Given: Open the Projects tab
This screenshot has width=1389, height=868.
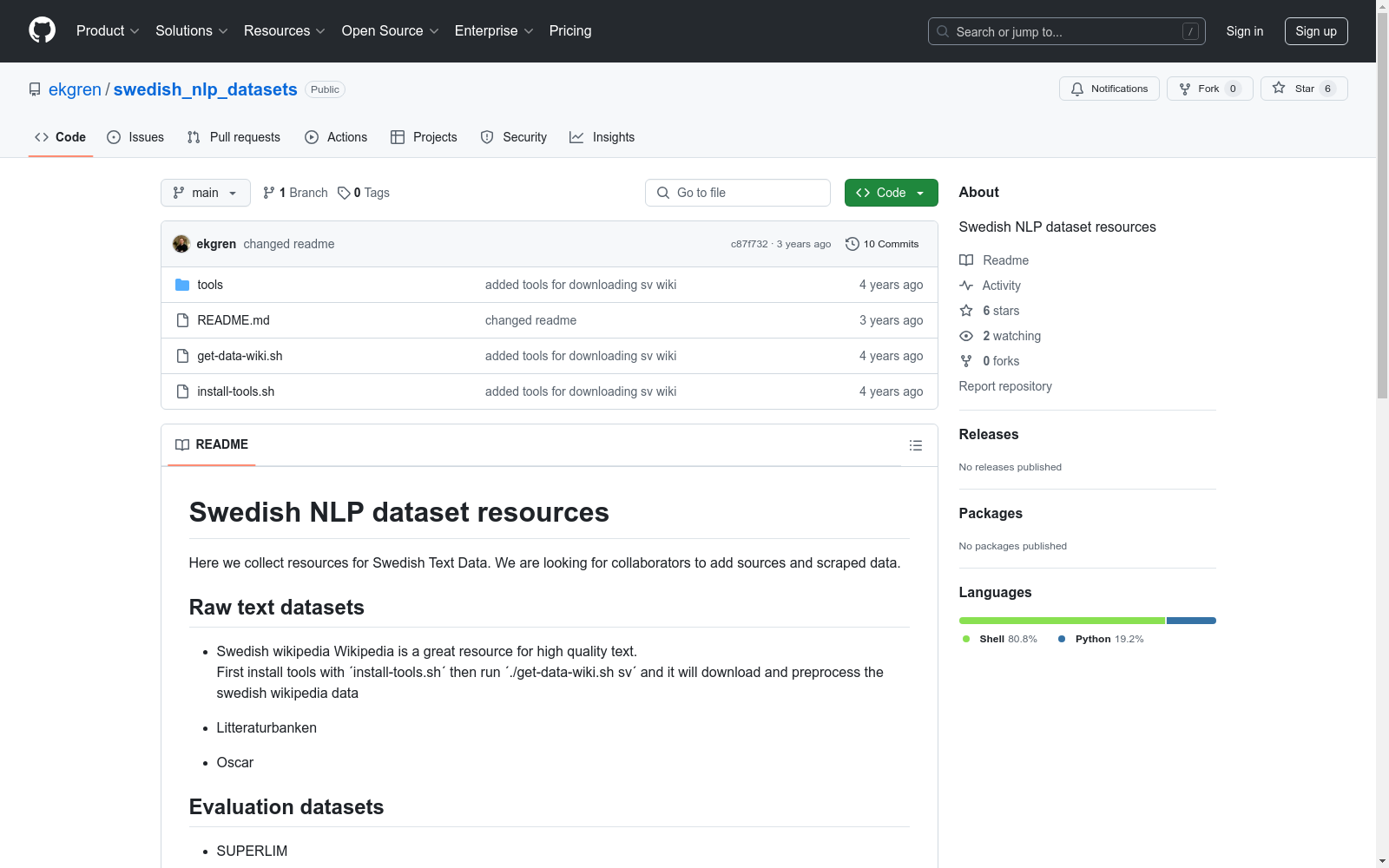Looking at the screenshot, I should [424, 137].
